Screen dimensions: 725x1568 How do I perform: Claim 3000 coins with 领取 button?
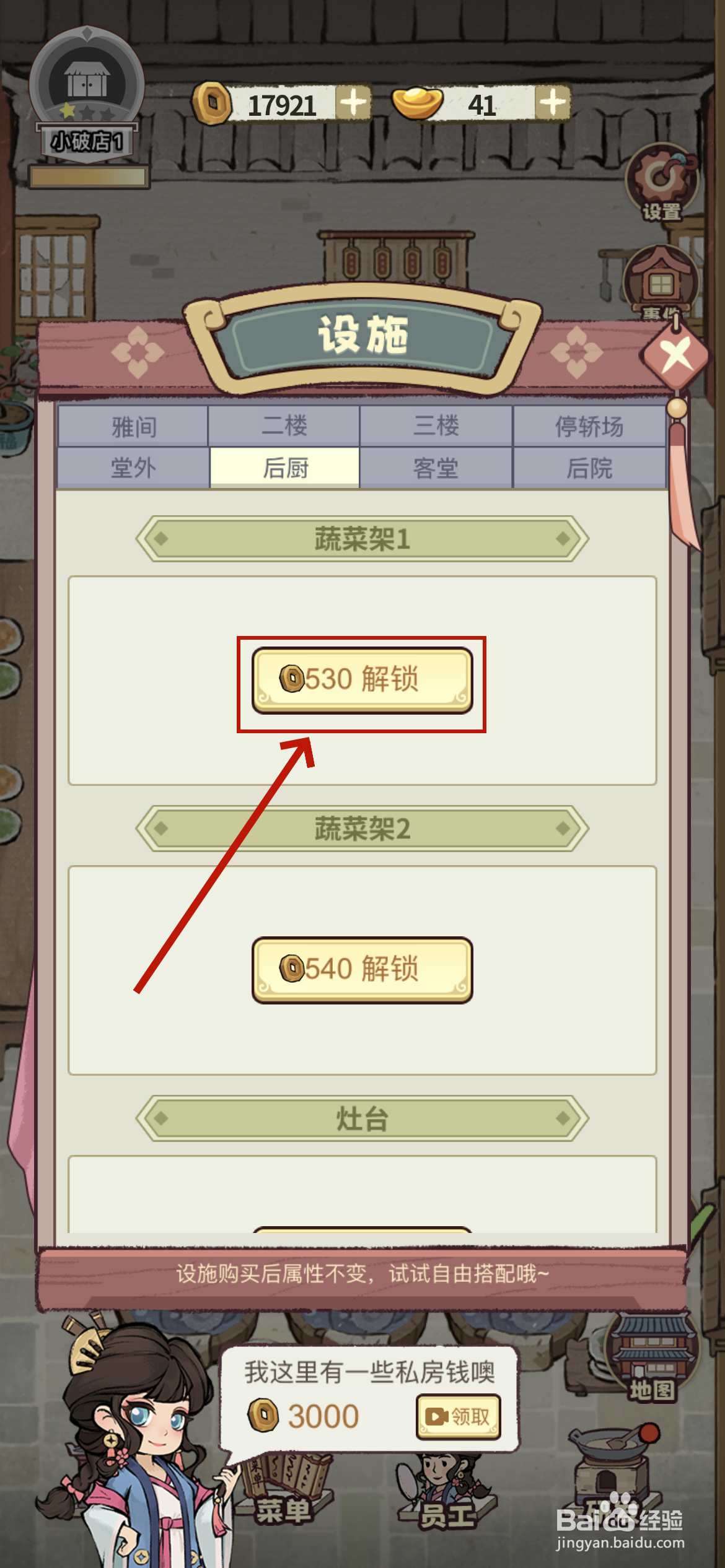[459, 1416]
